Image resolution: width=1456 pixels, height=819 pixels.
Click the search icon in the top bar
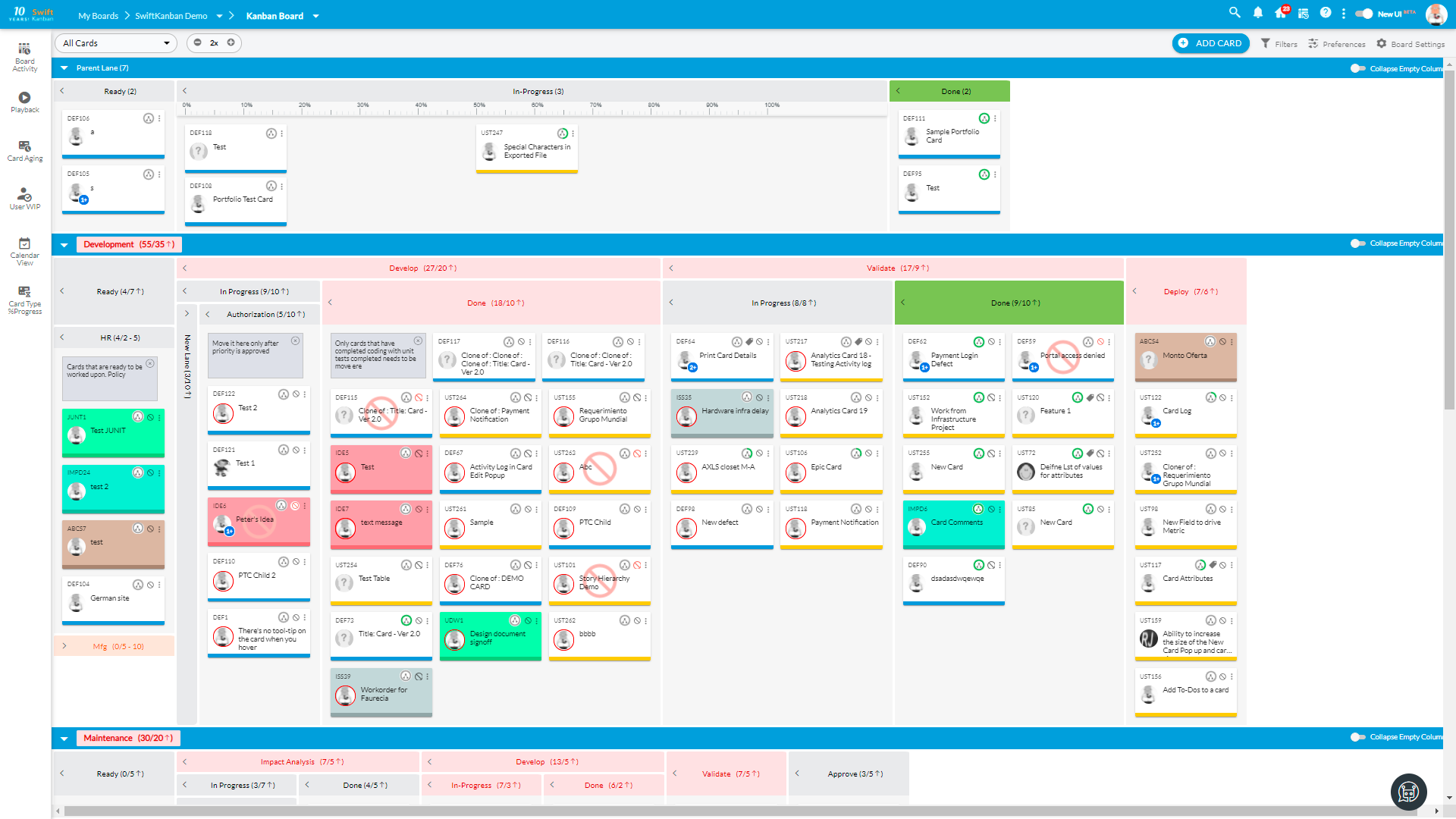coord(1235,13)
